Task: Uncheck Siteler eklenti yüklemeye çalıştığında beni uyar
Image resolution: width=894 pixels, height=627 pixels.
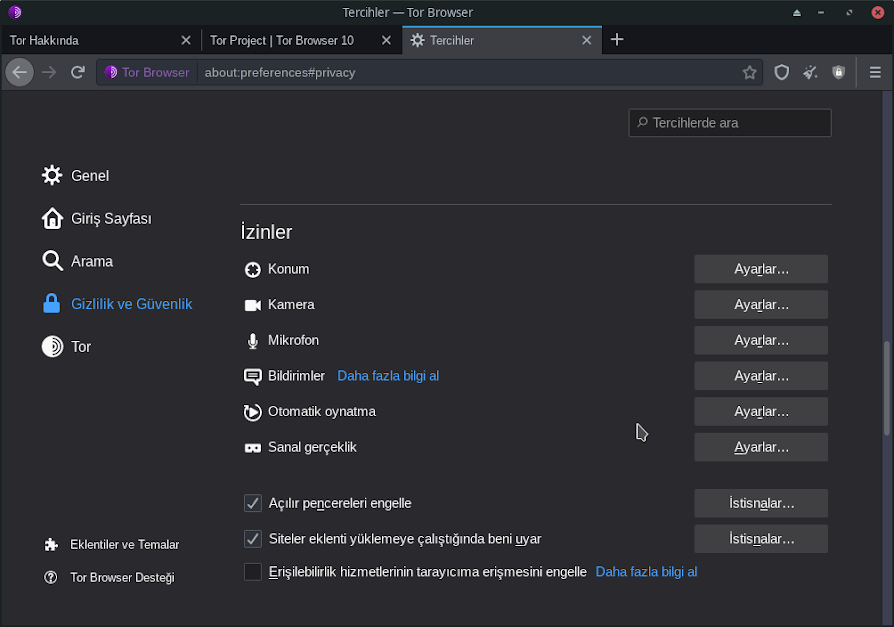Action: click(253, 539)
